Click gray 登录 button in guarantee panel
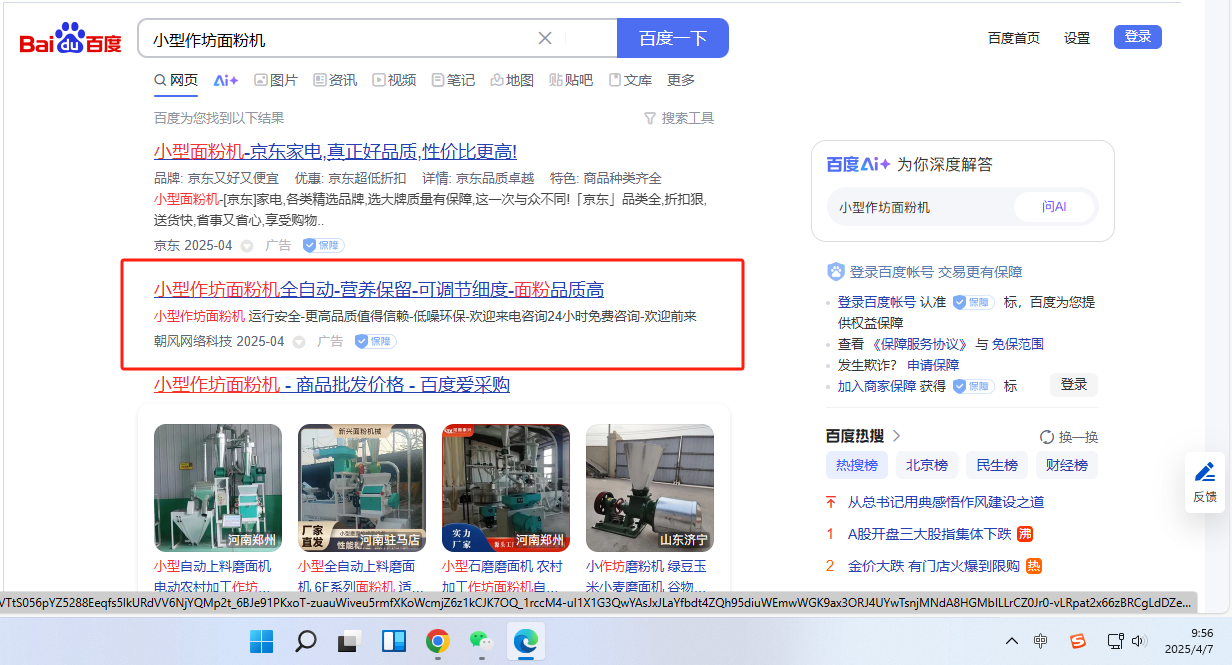This screenshot has height=665, width=1232. click(x=1074, y=384)
